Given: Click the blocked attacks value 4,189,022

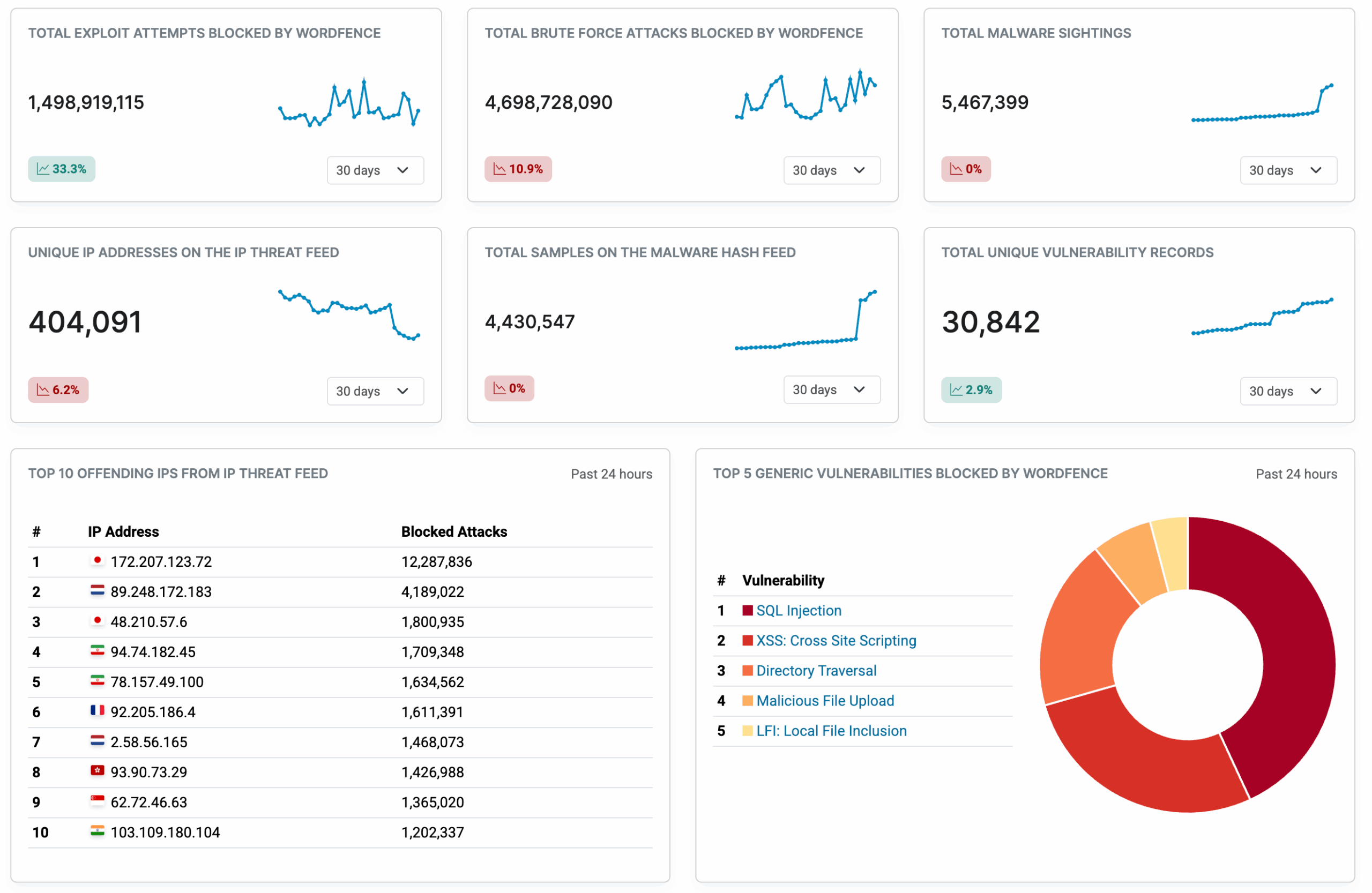Looking at the screenshot, I should tap(433, 592).
